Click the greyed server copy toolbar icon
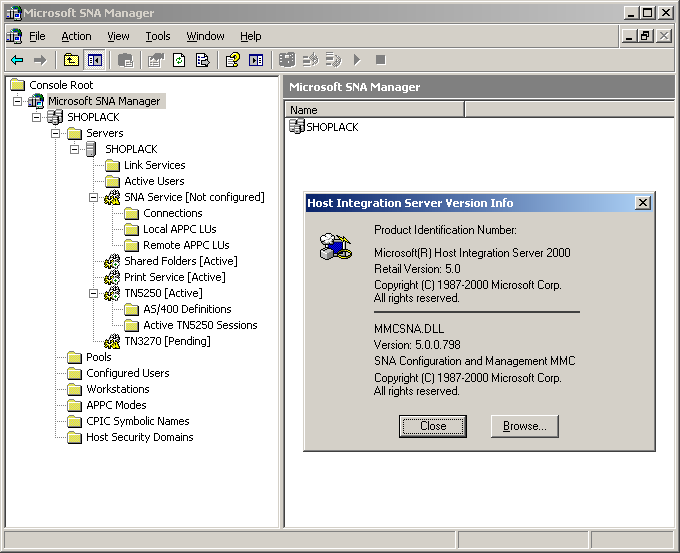This screenshot has height=553, width=680. pos(126,60)
